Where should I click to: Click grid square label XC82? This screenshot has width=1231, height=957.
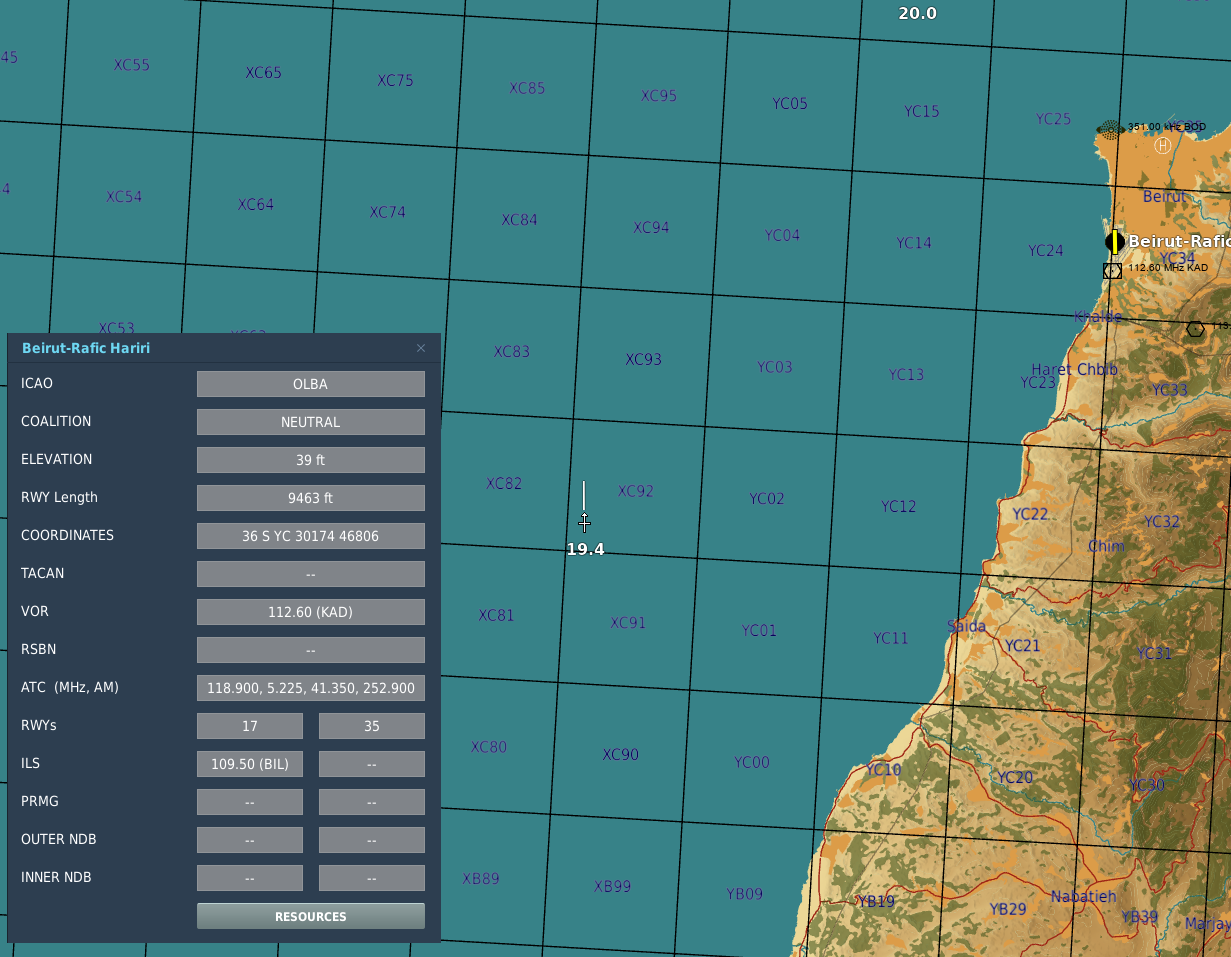pos(504,483)
